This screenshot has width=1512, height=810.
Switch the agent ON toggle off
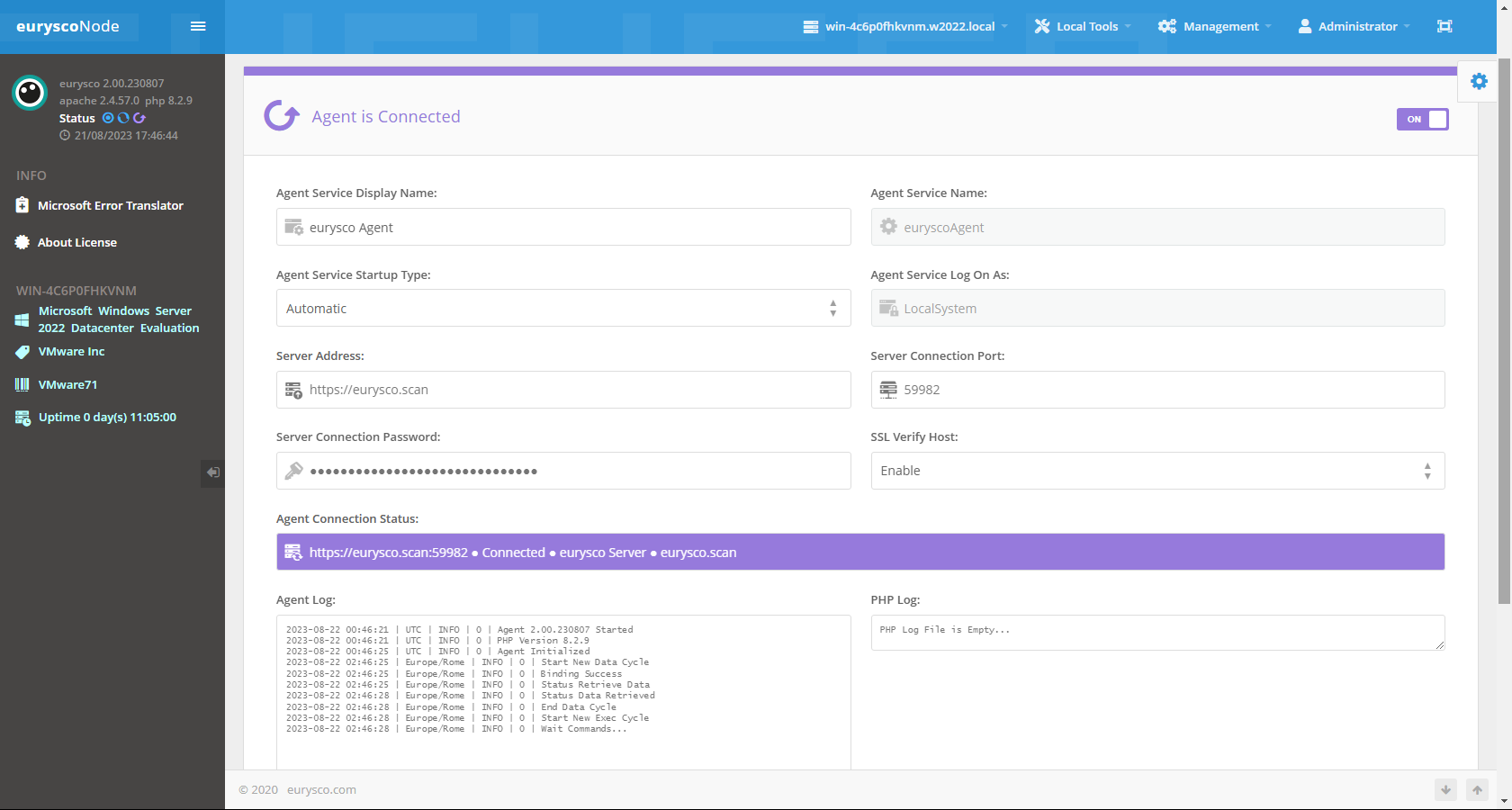pos(1422,119)
